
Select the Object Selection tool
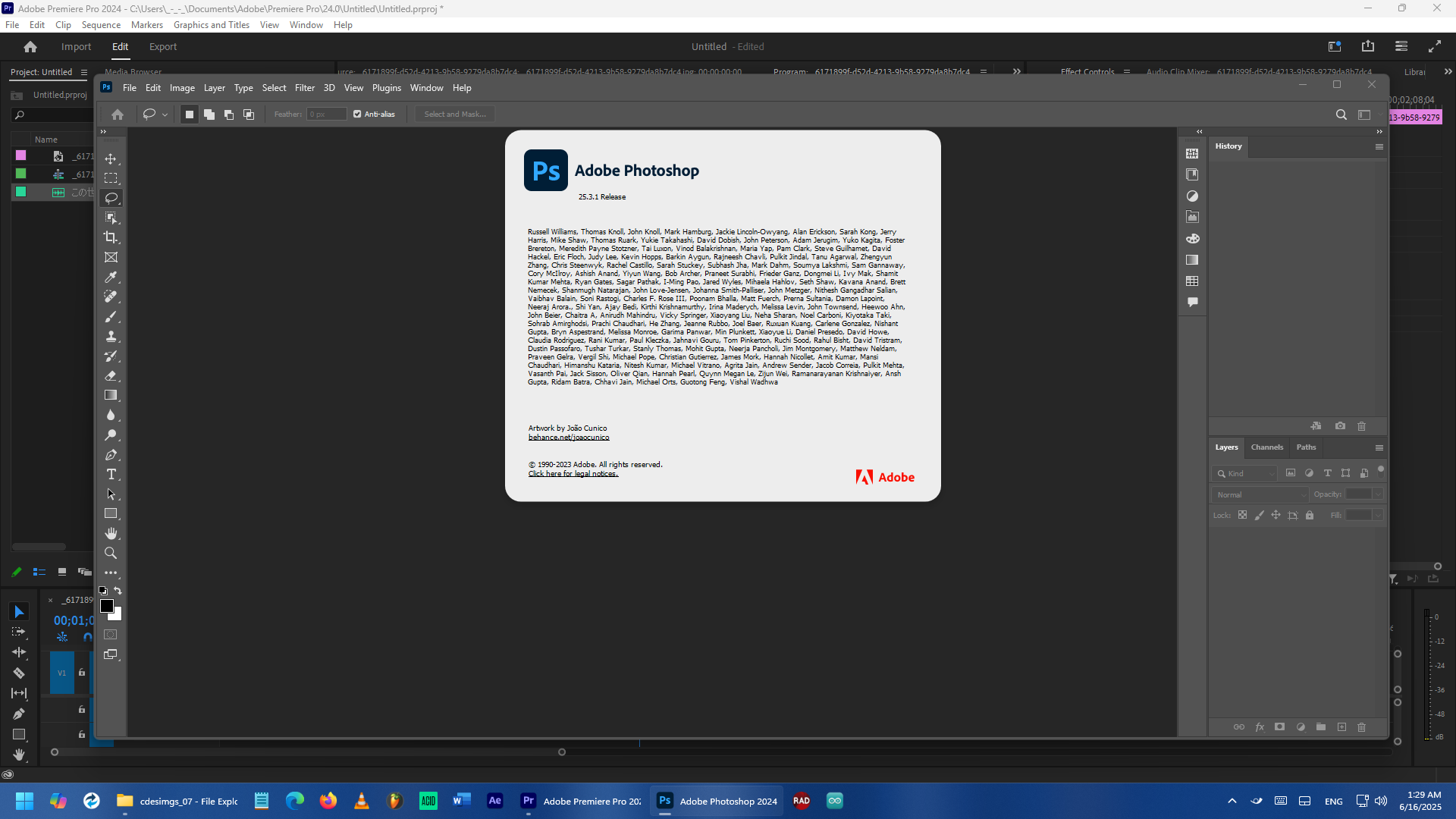(111, 218)
